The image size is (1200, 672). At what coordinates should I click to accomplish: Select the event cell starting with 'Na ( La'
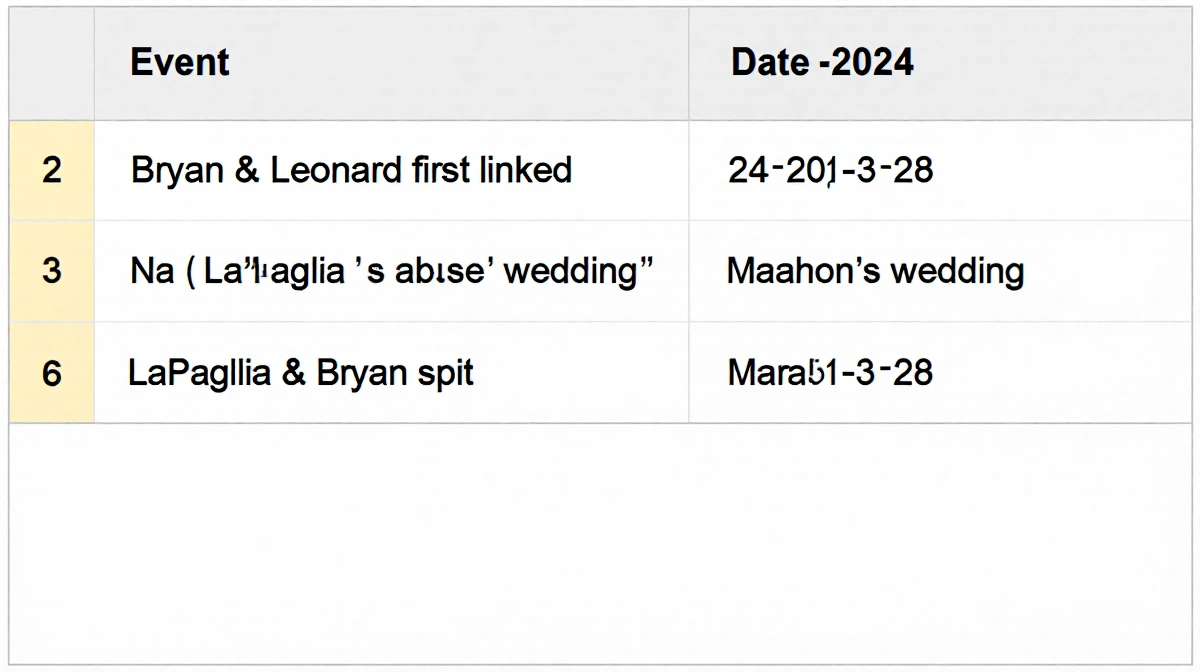pyautogui.click(x=392, y=271)
